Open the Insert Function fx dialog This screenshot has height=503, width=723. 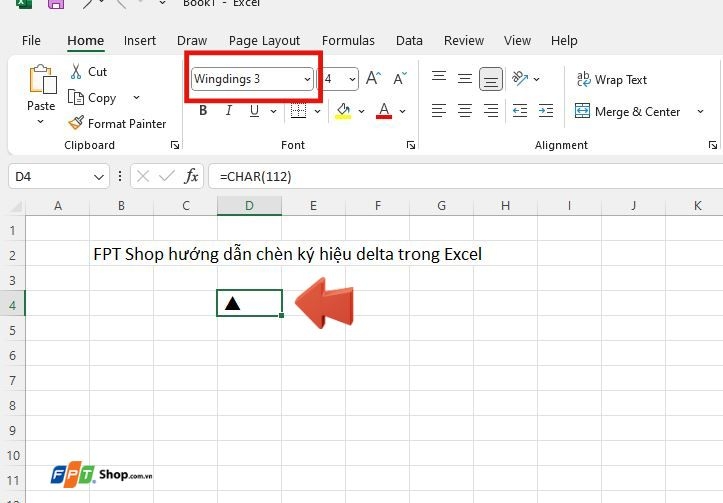click(191, 176)
